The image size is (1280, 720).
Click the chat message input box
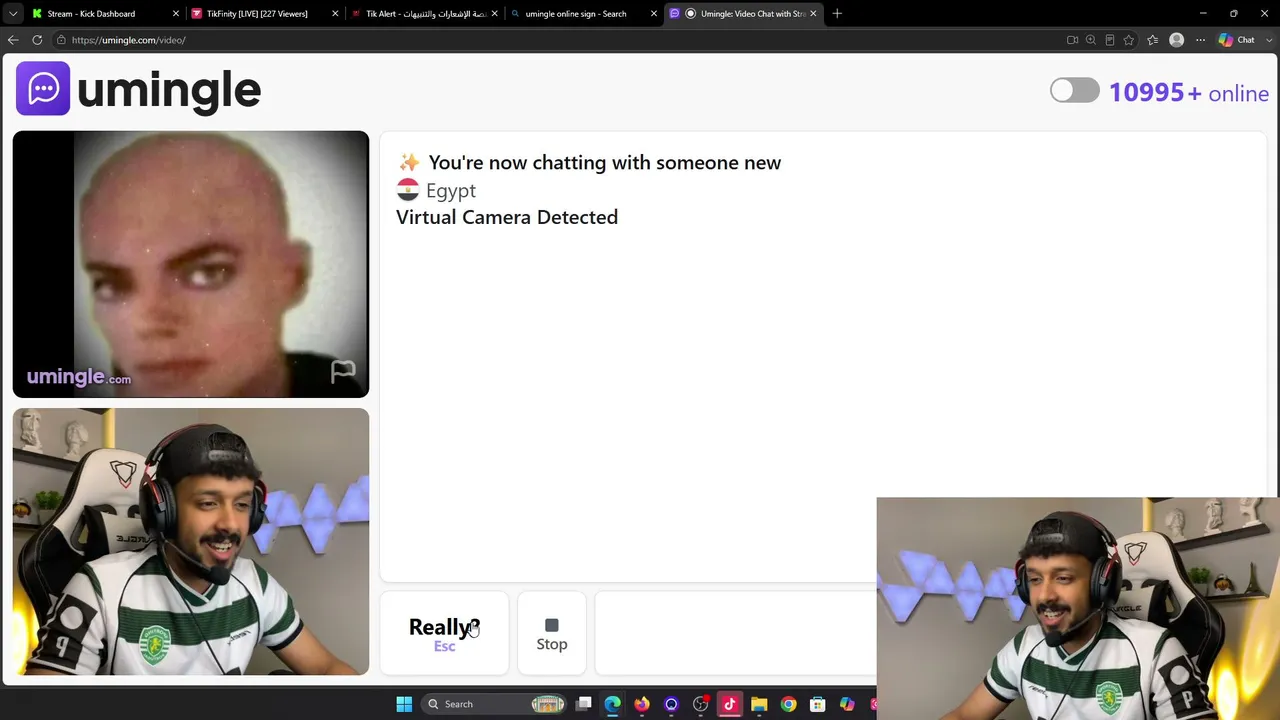coord(735,634)
